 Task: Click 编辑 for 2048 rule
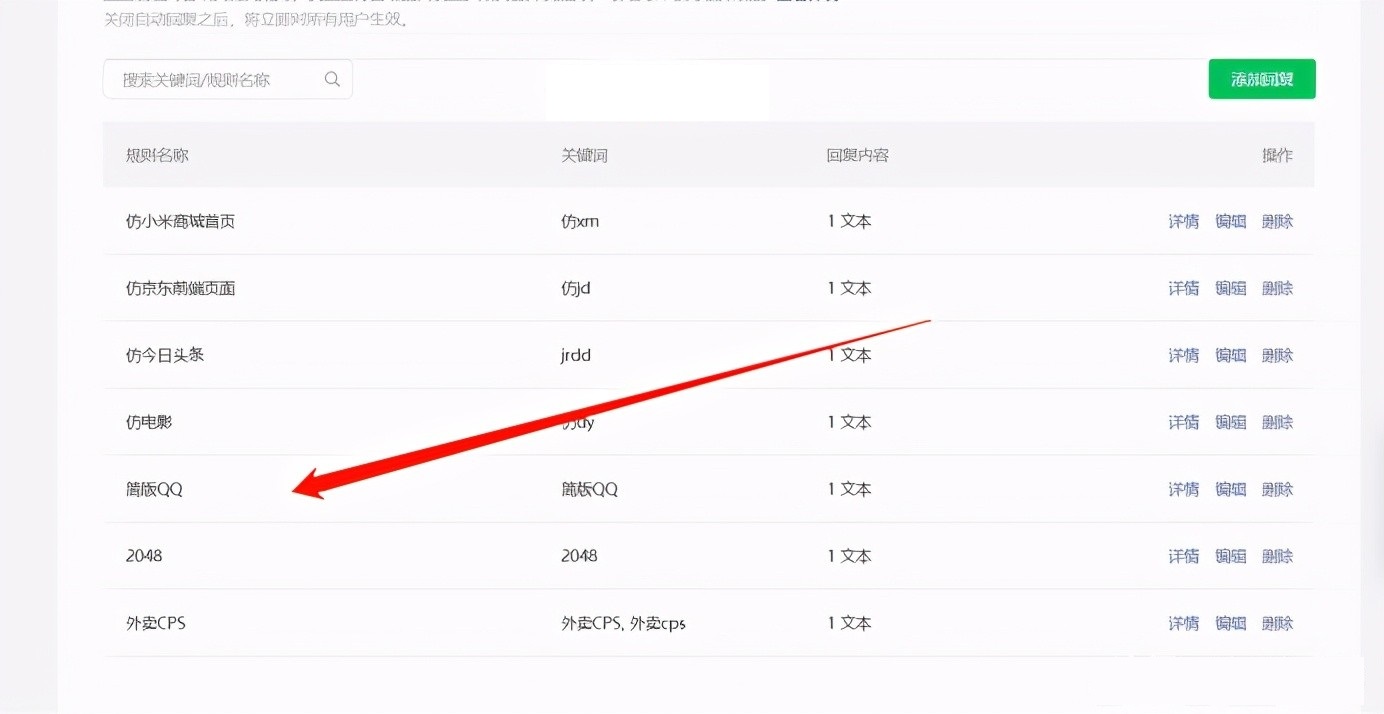coord(1231,557)
